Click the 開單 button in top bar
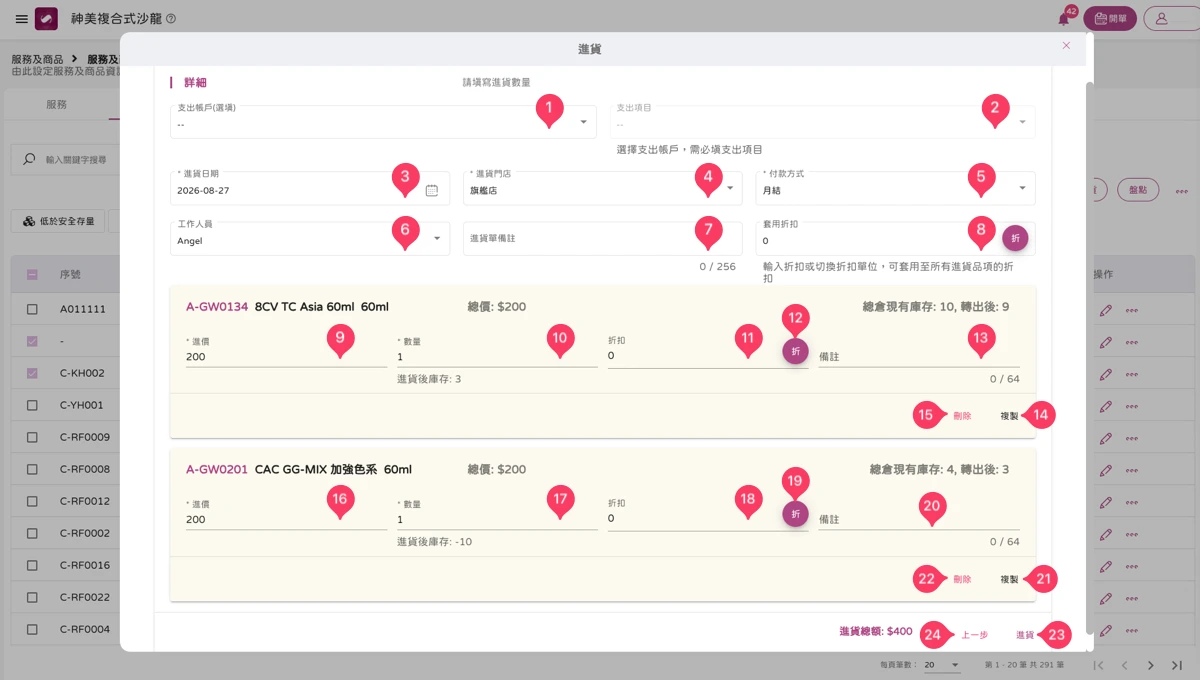The image size is (1200, 680). pyautogui.click(x=1110, y=18)
